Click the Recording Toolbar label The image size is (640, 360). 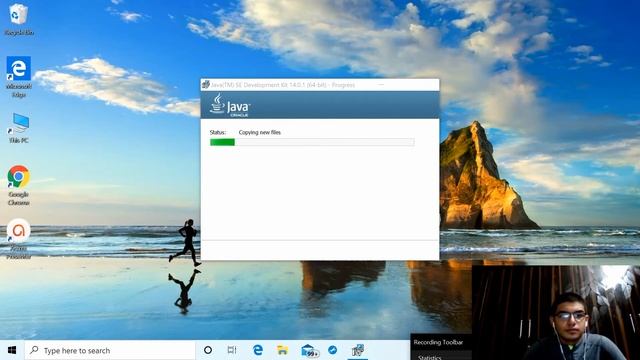tap(438, 342)
